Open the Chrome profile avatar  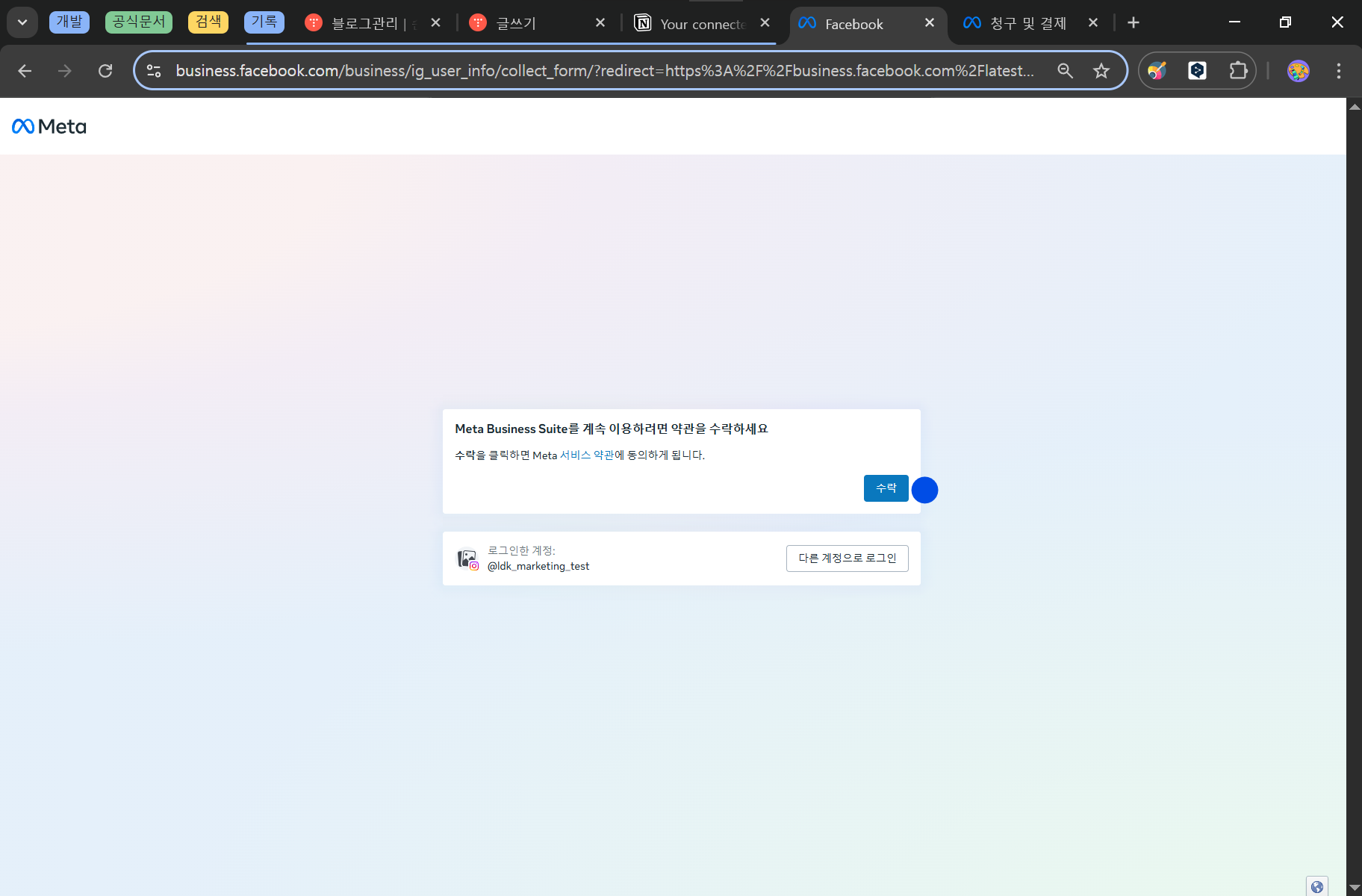[x=1299, y=71]
